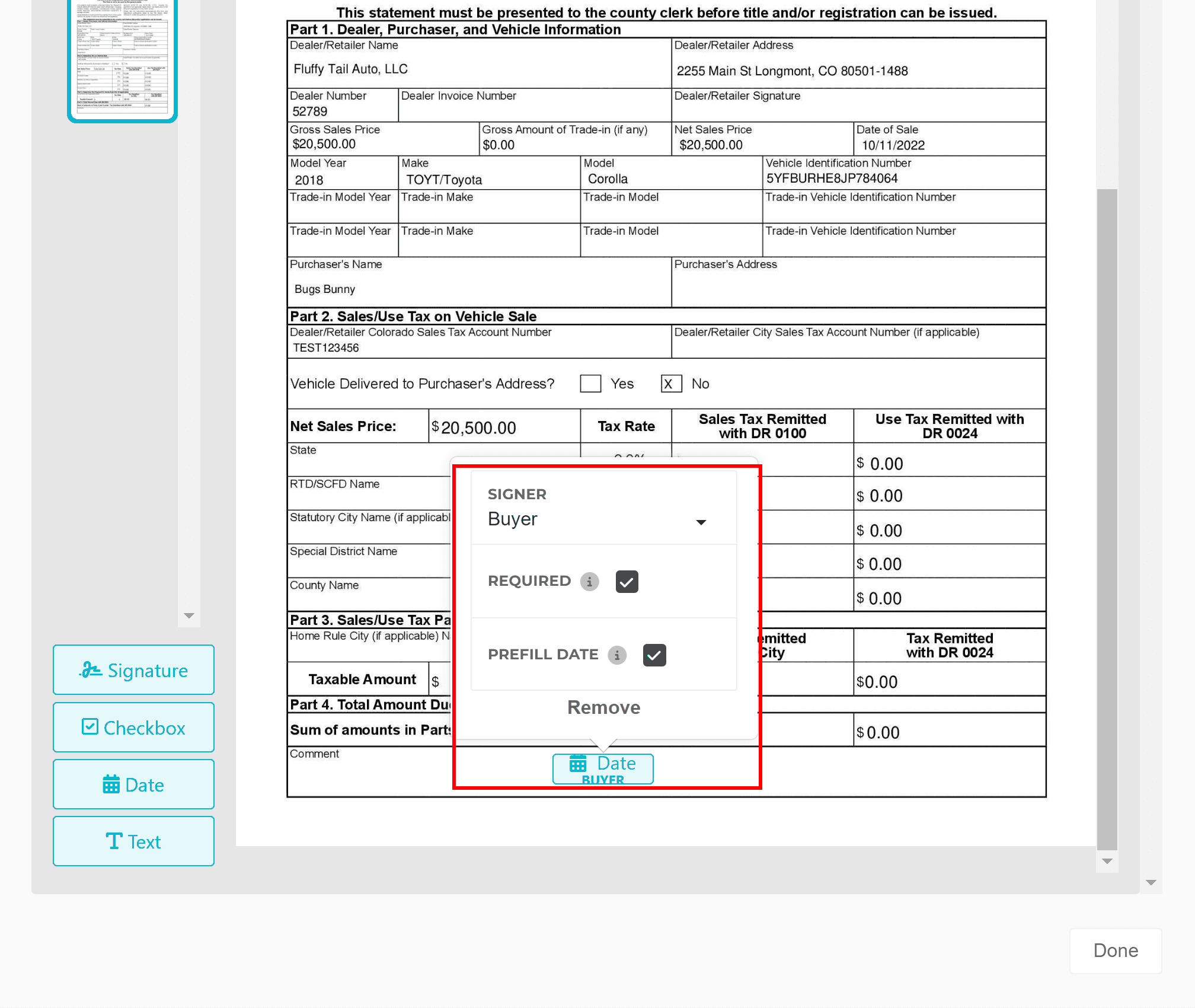The image size is (1195, 1008).
Task: Uncheck the PREFILL DATE checkbox
Action: click(654, 655)
